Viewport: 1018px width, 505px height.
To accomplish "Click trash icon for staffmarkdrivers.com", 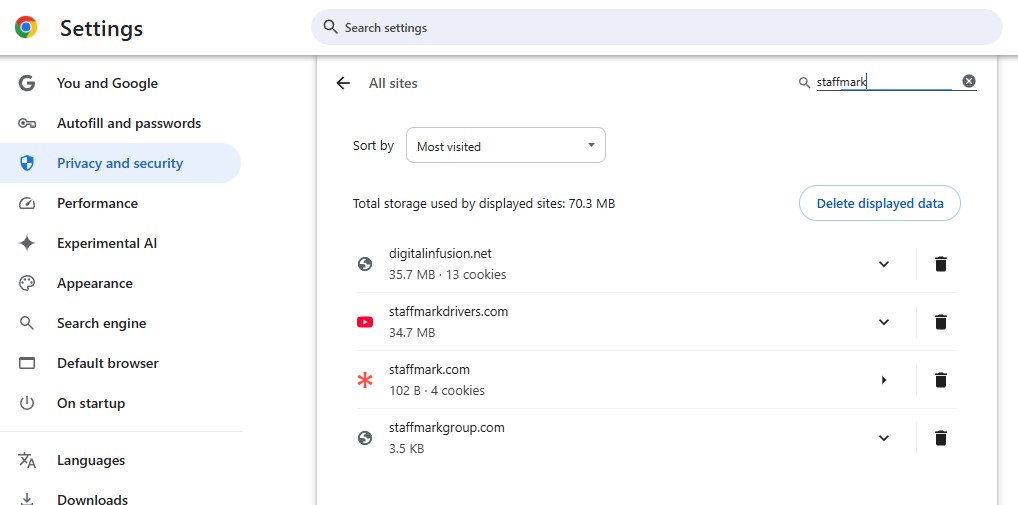I will [940, 322].
